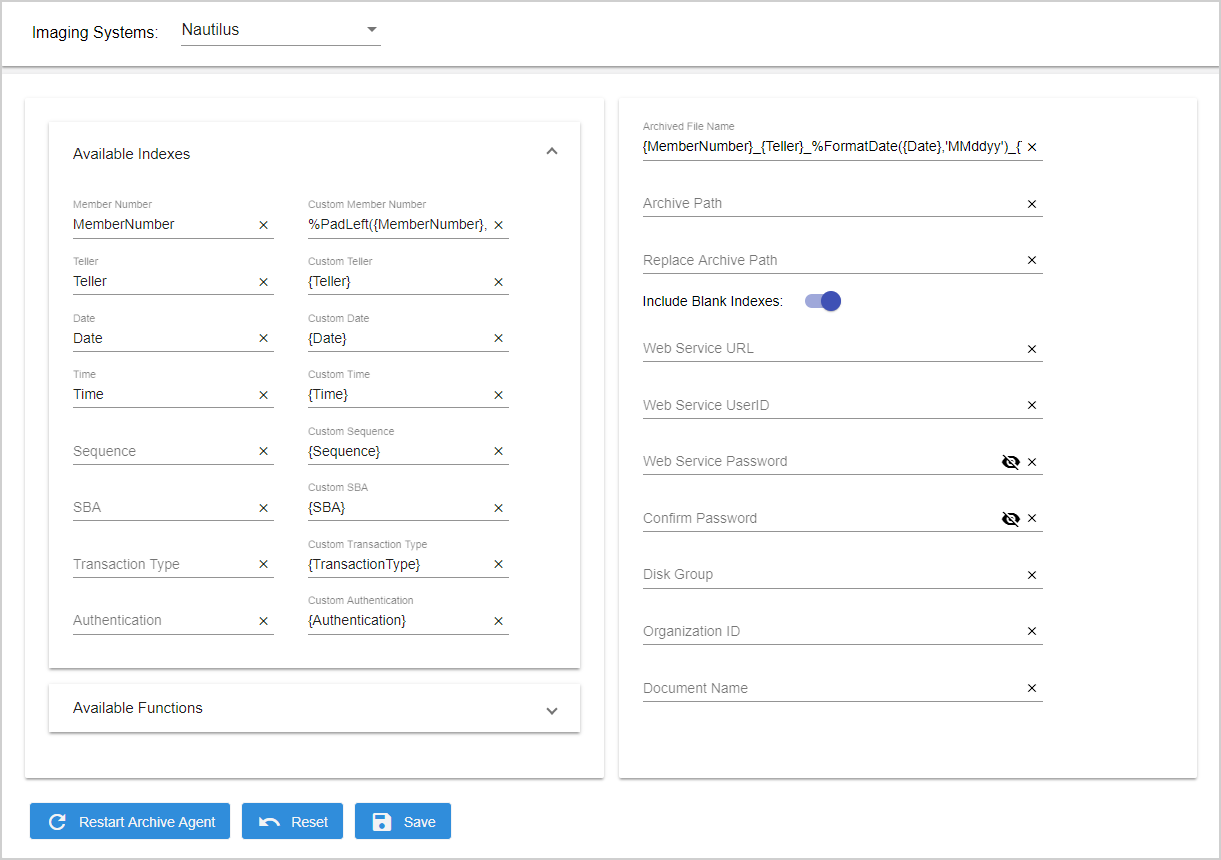Show Confirm Password text
The height and width of the screenshot is (860, 1221).
coord(1011,518)
